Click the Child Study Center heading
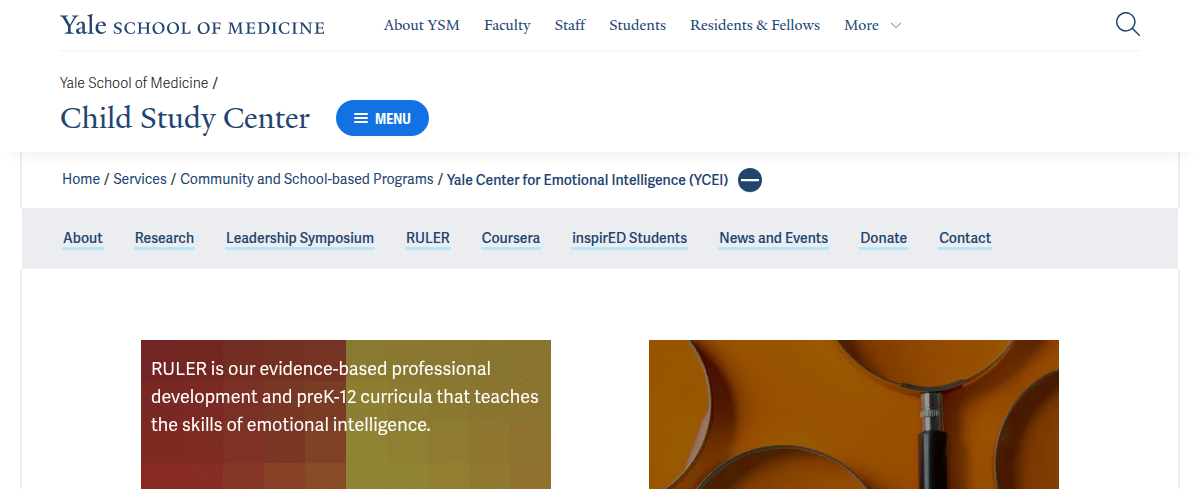The height and width of the screenshot is (489, 1200). (x=185, y=118)
